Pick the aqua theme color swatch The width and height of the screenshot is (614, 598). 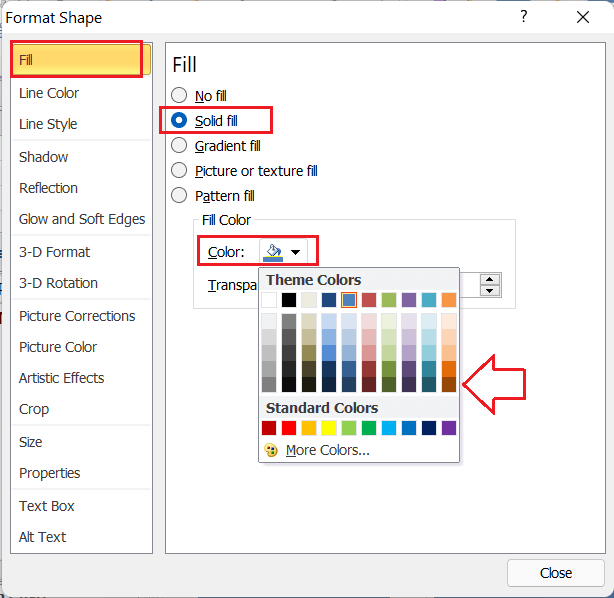[x=429, y=300]
